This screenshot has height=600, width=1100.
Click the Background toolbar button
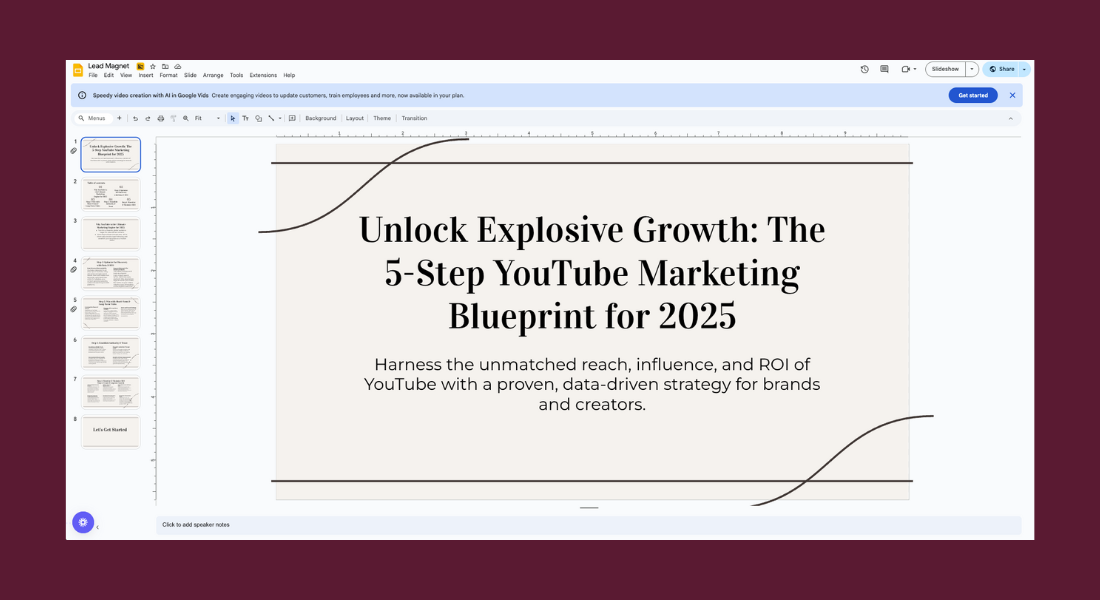click(321, 119)
